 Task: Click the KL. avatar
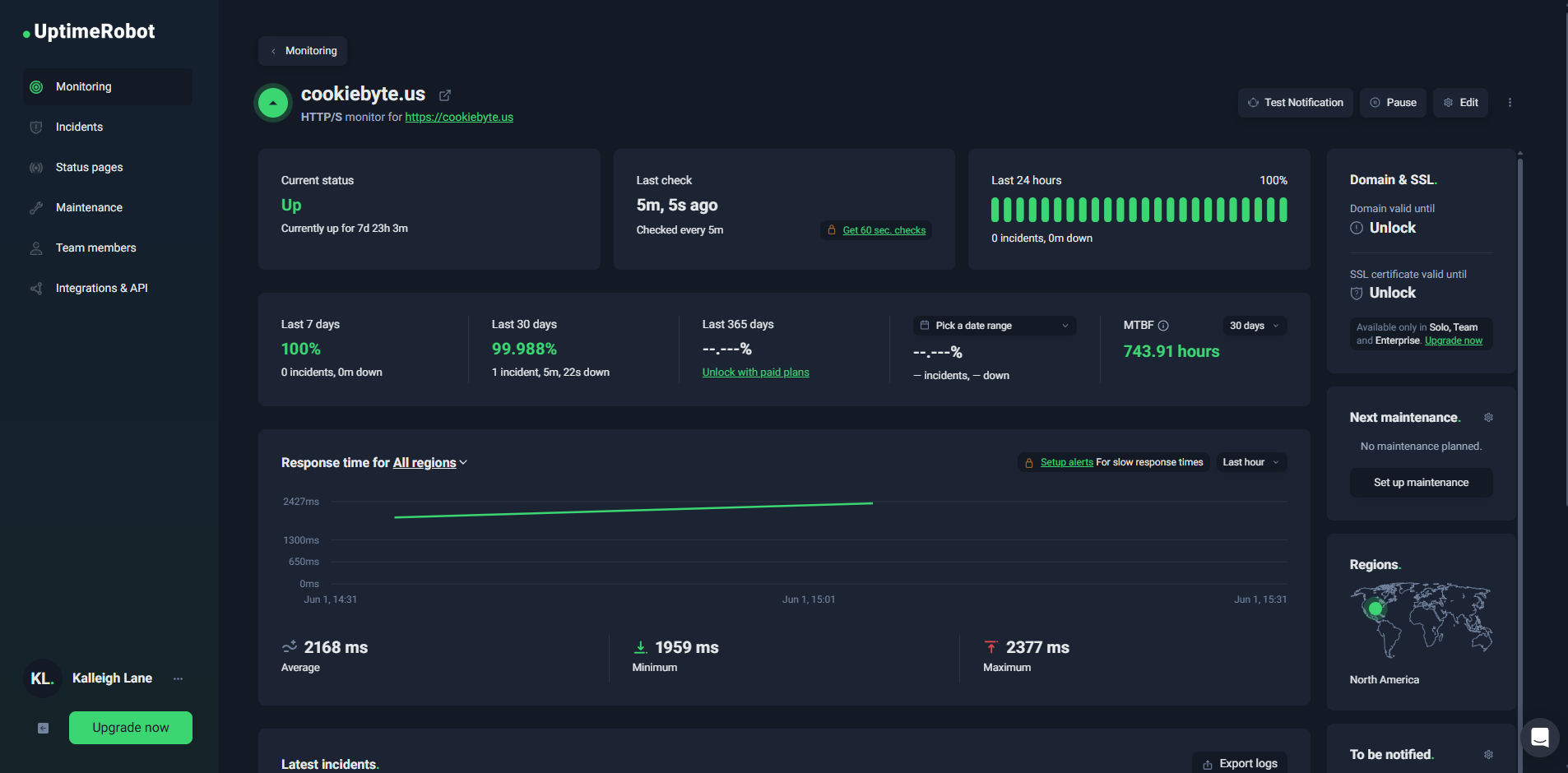42,678
